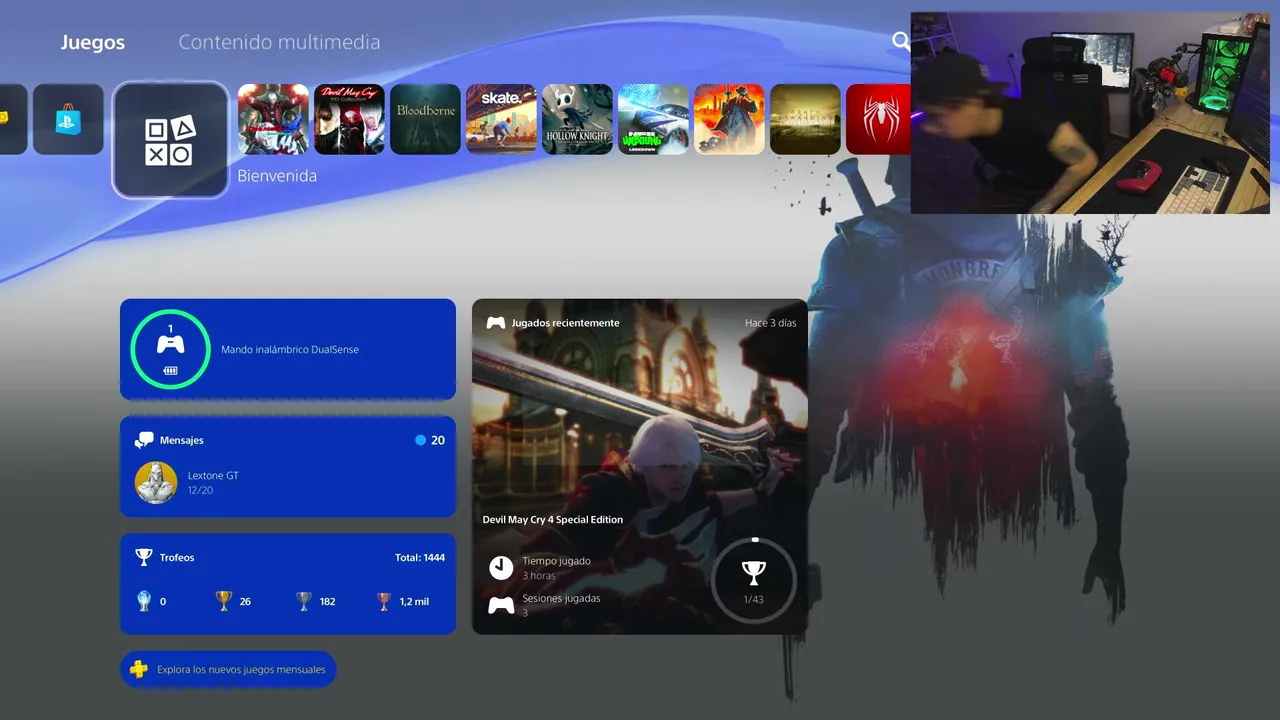This screenshot has height=720, width=1280.
Task: Click the Hace 3 días timestamp
Action: point(771,323)
